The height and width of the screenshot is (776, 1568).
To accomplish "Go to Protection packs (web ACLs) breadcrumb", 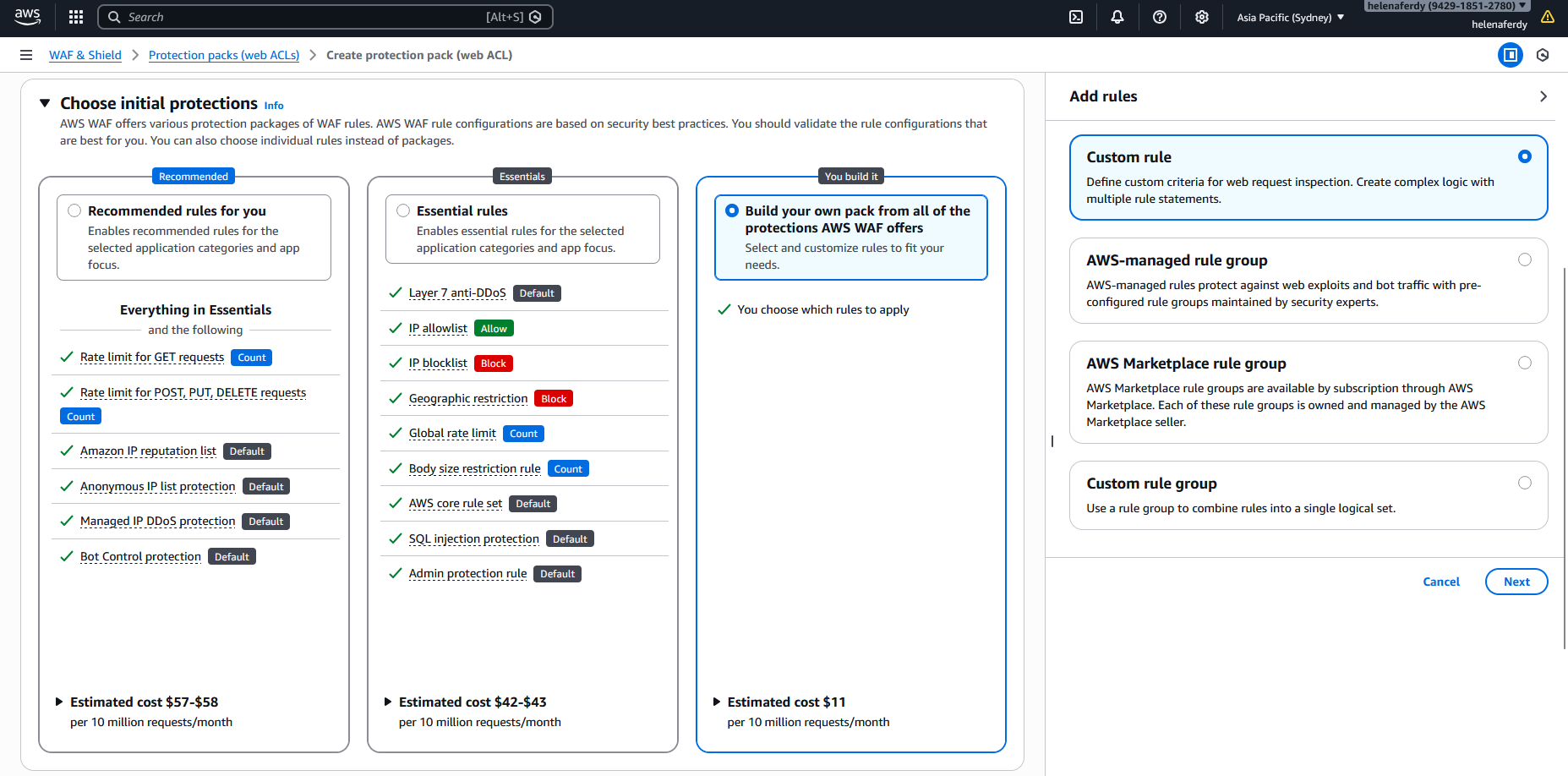I will coord(224,55).
